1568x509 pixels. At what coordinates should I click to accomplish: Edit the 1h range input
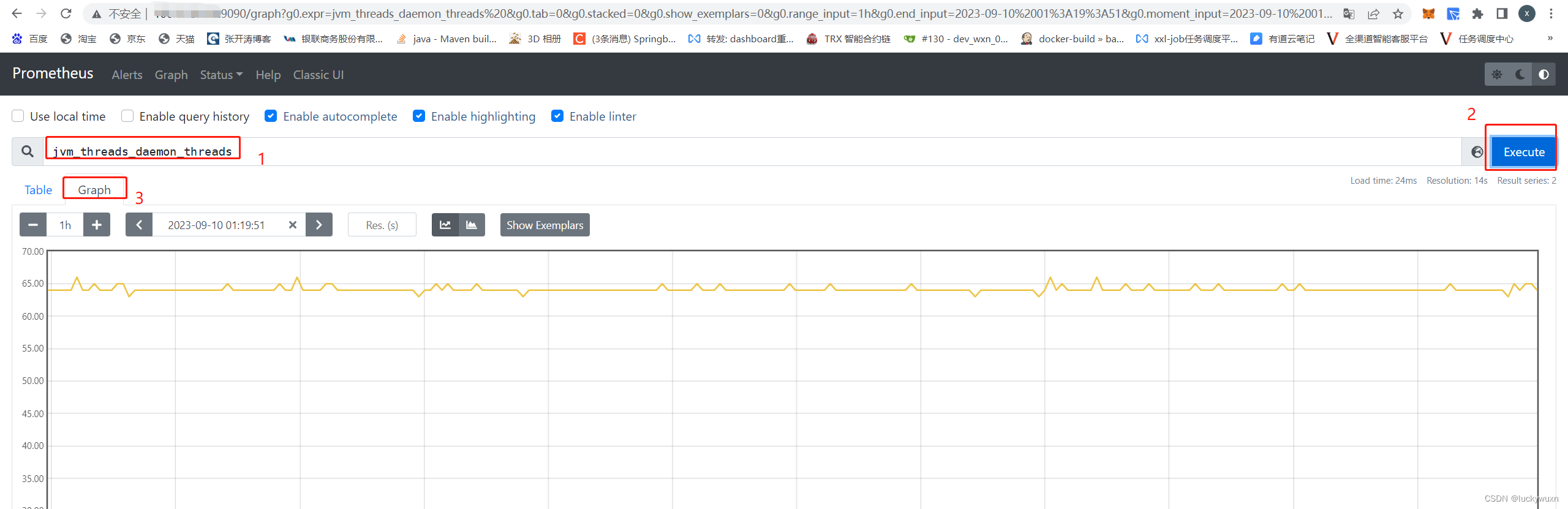(65, 225)
